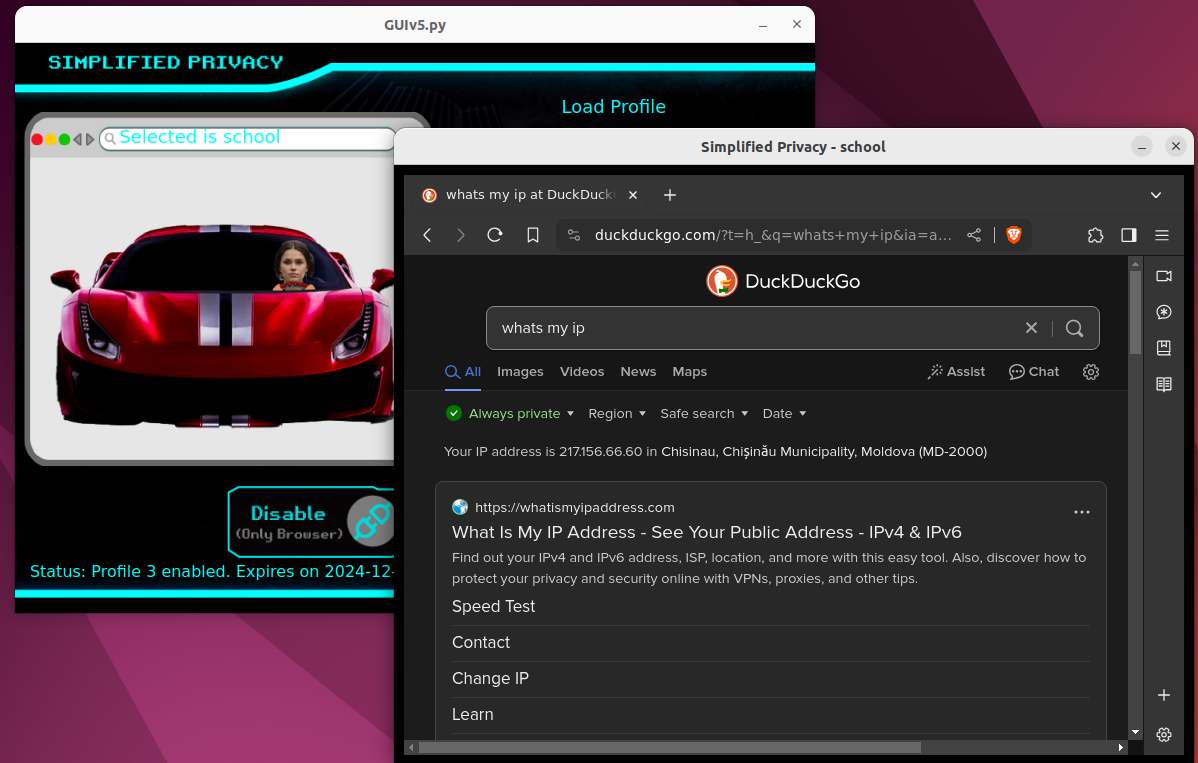This screenshot has width=1198, height=763.
Task: Open result options three-dot menu
Action: [x=1082, y=512]
